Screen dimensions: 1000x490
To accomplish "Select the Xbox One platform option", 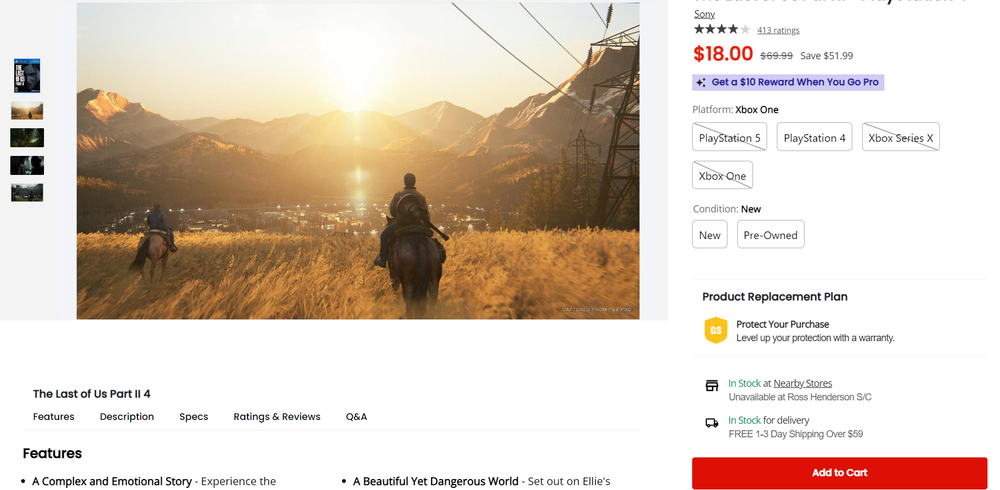I will tap(722, 176).
